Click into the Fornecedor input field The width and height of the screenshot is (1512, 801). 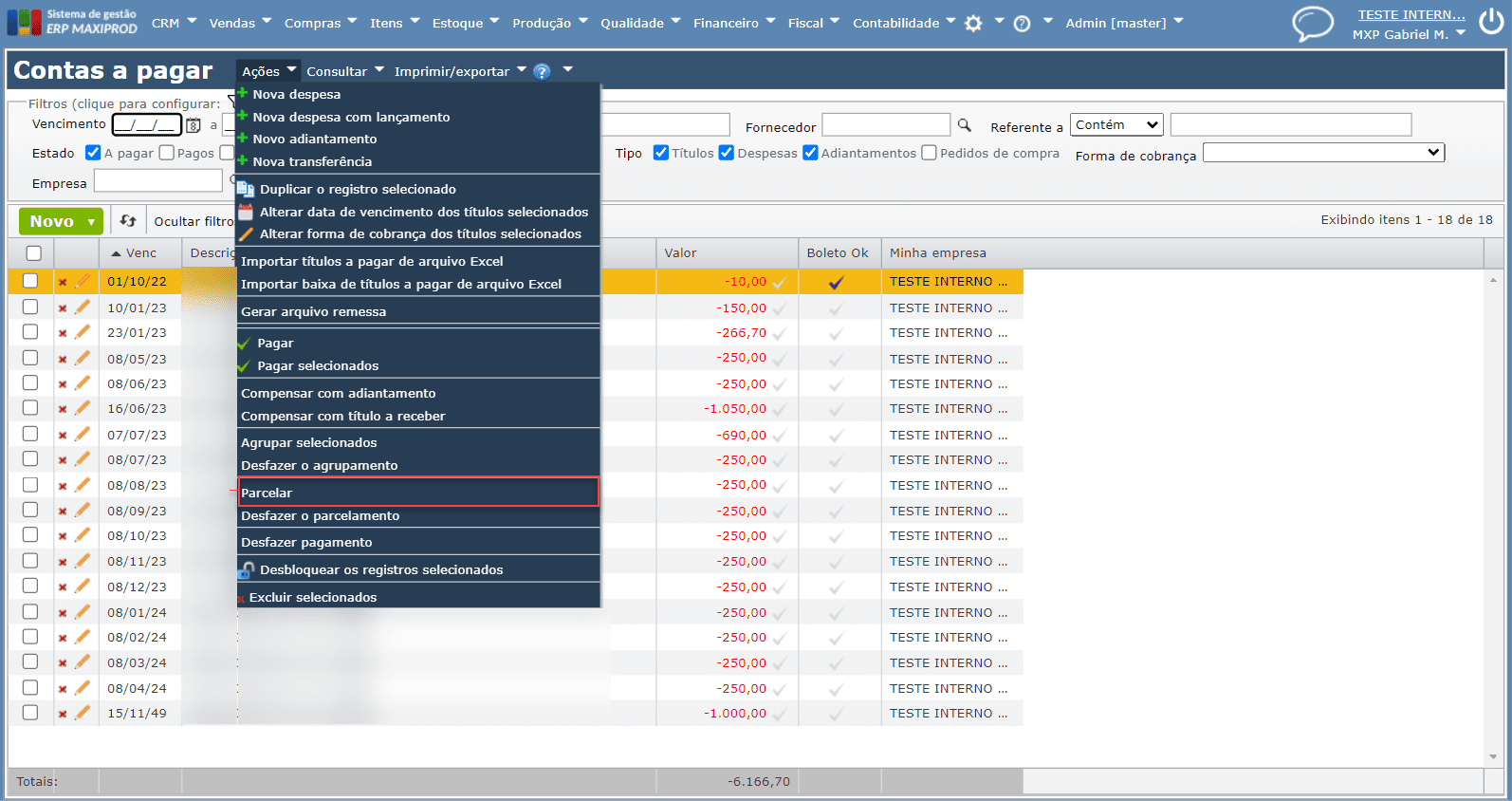click(885, 125)
